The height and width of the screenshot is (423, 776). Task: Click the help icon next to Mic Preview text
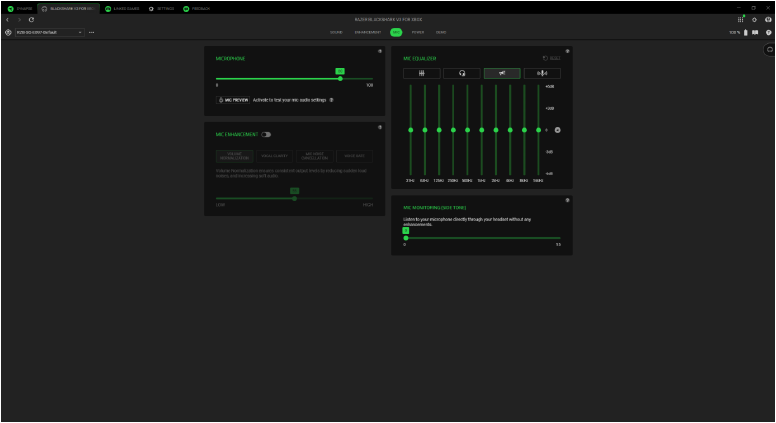(x=332, y=100)
